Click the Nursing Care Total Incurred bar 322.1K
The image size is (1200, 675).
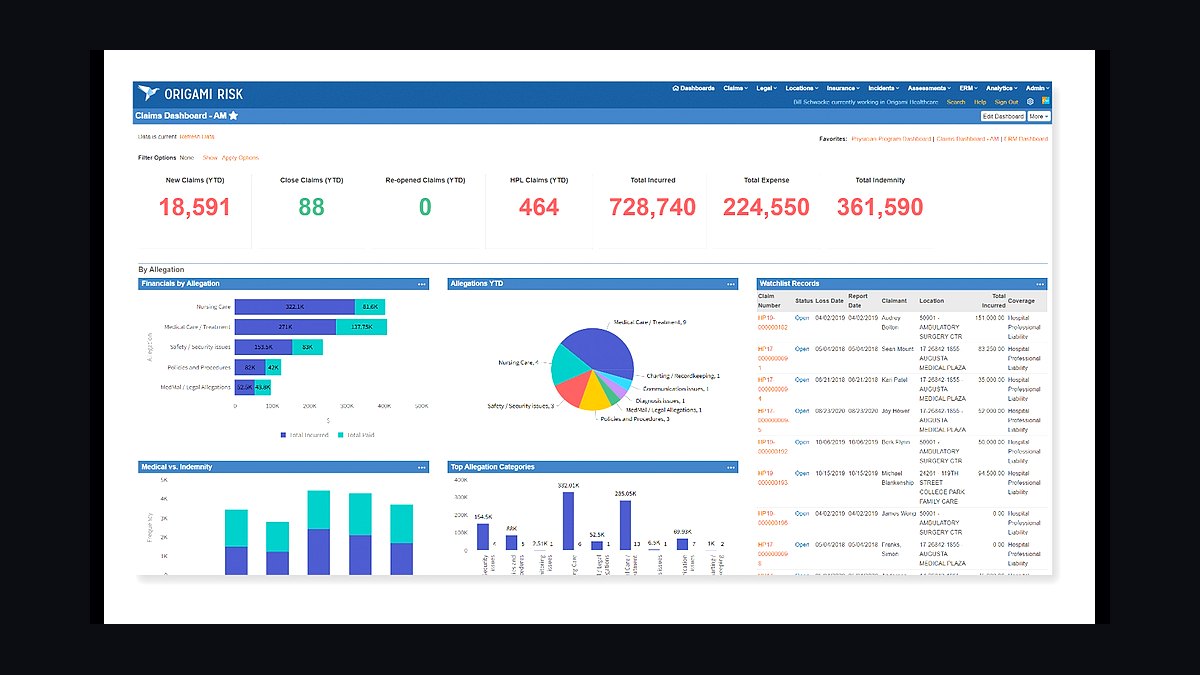coord(295,307)
